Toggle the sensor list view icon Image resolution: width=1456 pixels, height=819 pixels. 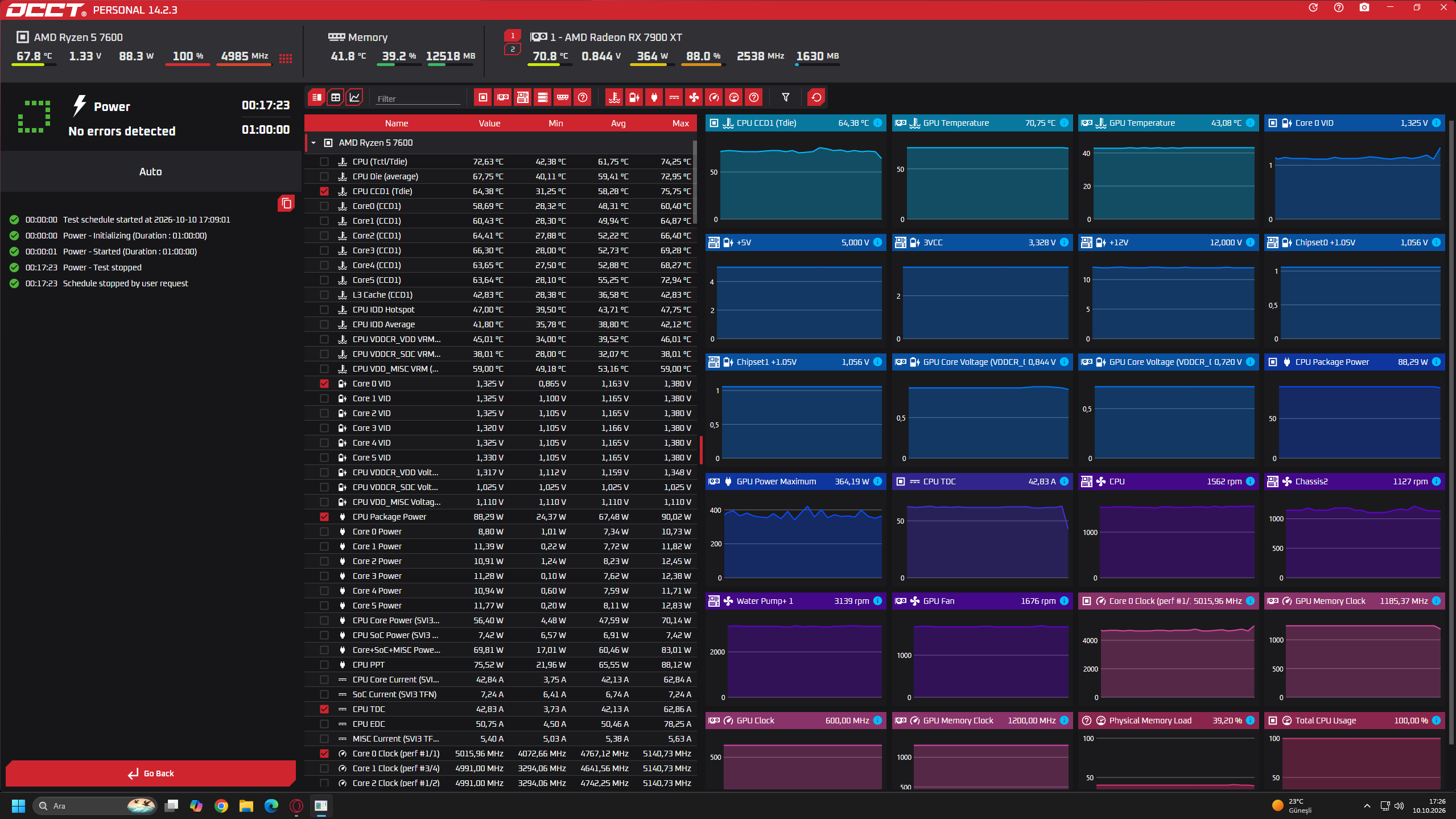[317, 97]
